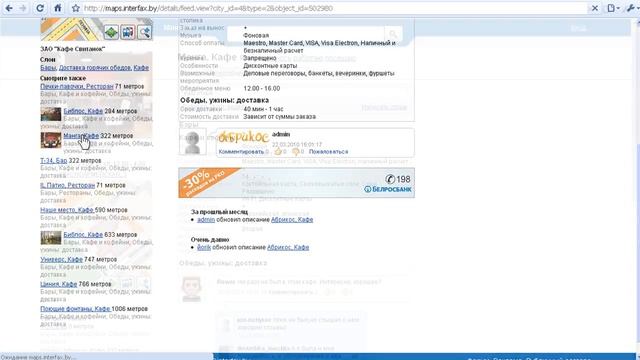Click the magnifier zoom icon on map
The width and height of the screenshot is (640, 360).
click(144, 32)
